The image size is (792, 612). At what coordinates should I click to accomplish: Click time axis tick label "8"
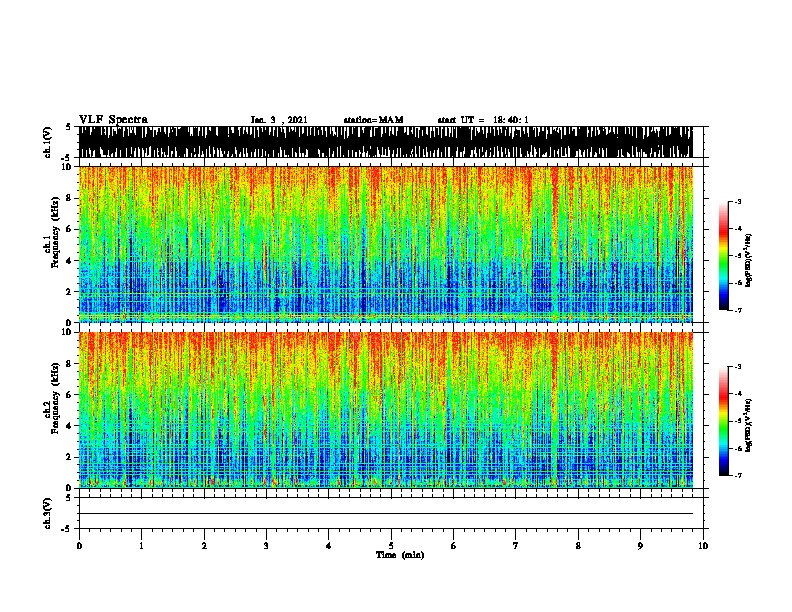pos(578,546)
